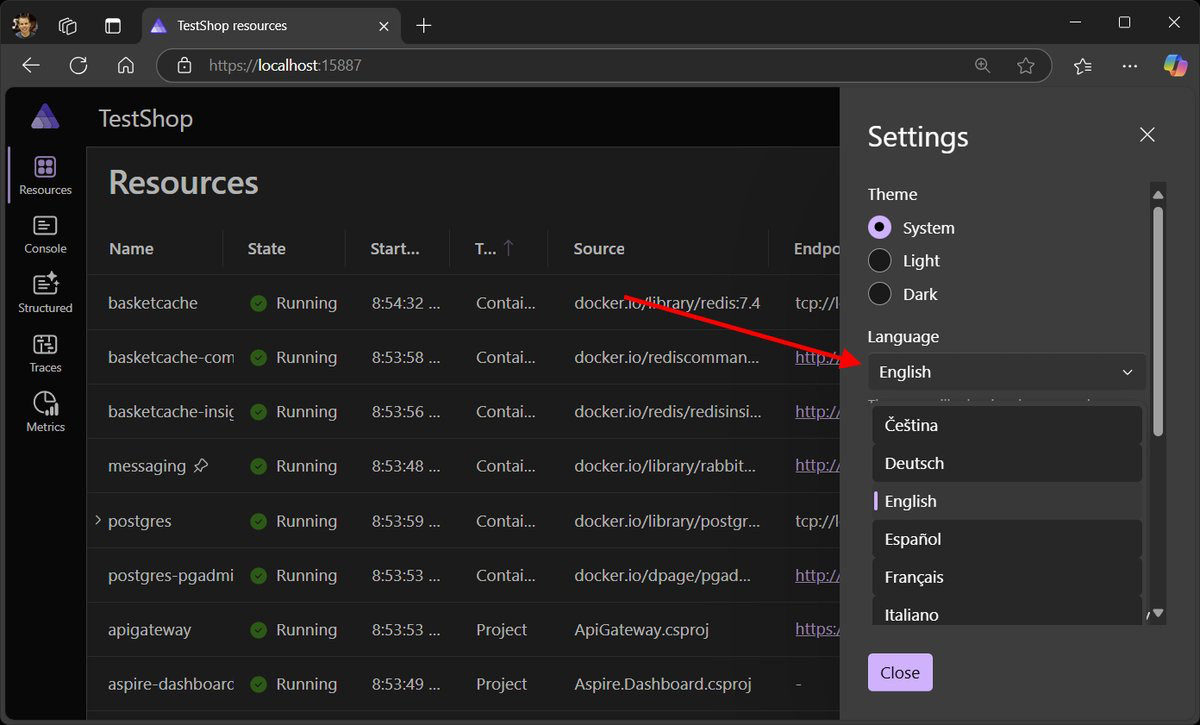Screen dimensions: 1200x725
Task: Switch to the Console logs view
Action: click(x=44, y=233)
